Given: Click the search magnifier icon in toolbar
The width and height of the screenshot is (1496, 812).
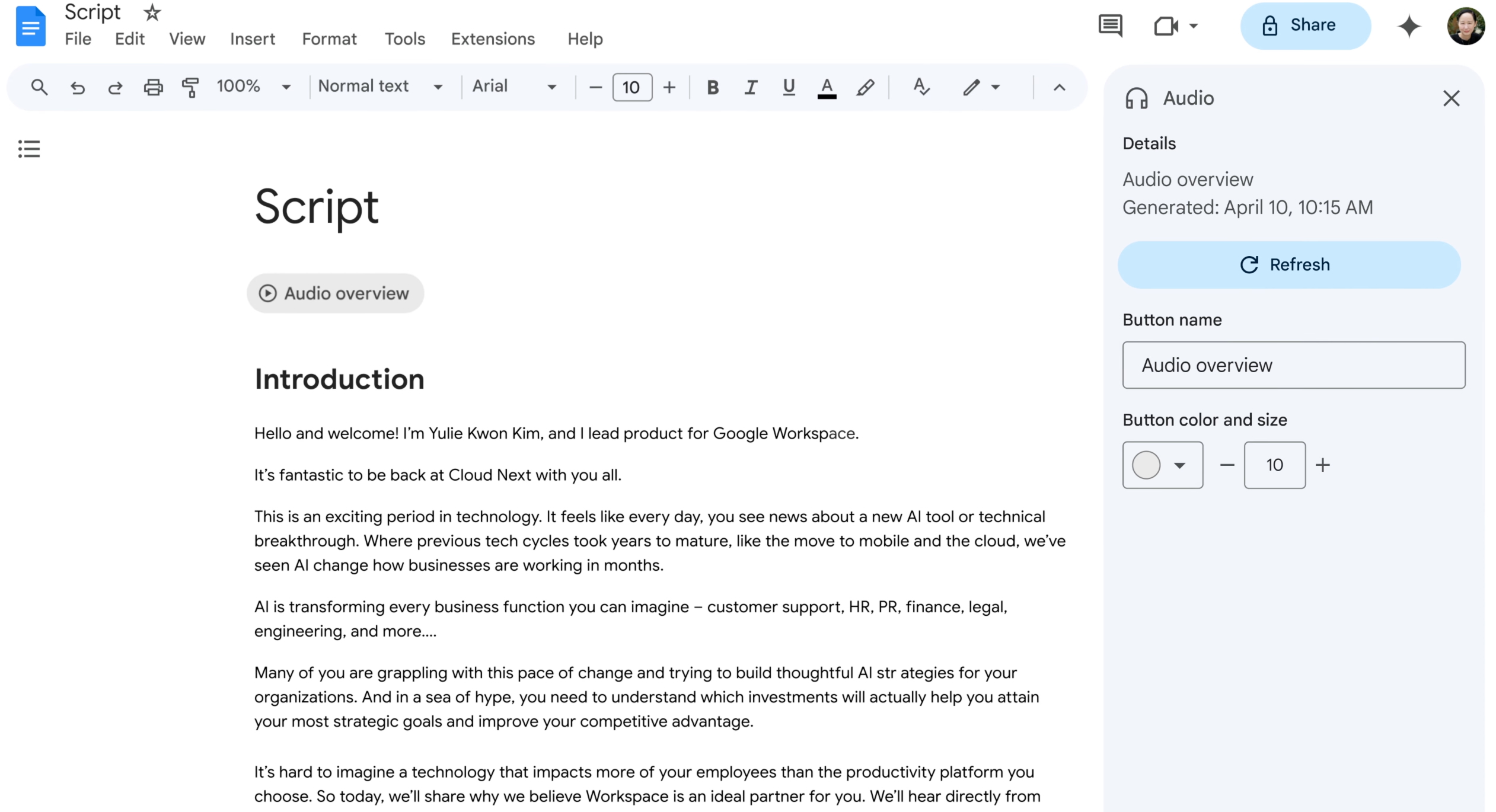Looking at the screenshot, I should pos(39,87).
